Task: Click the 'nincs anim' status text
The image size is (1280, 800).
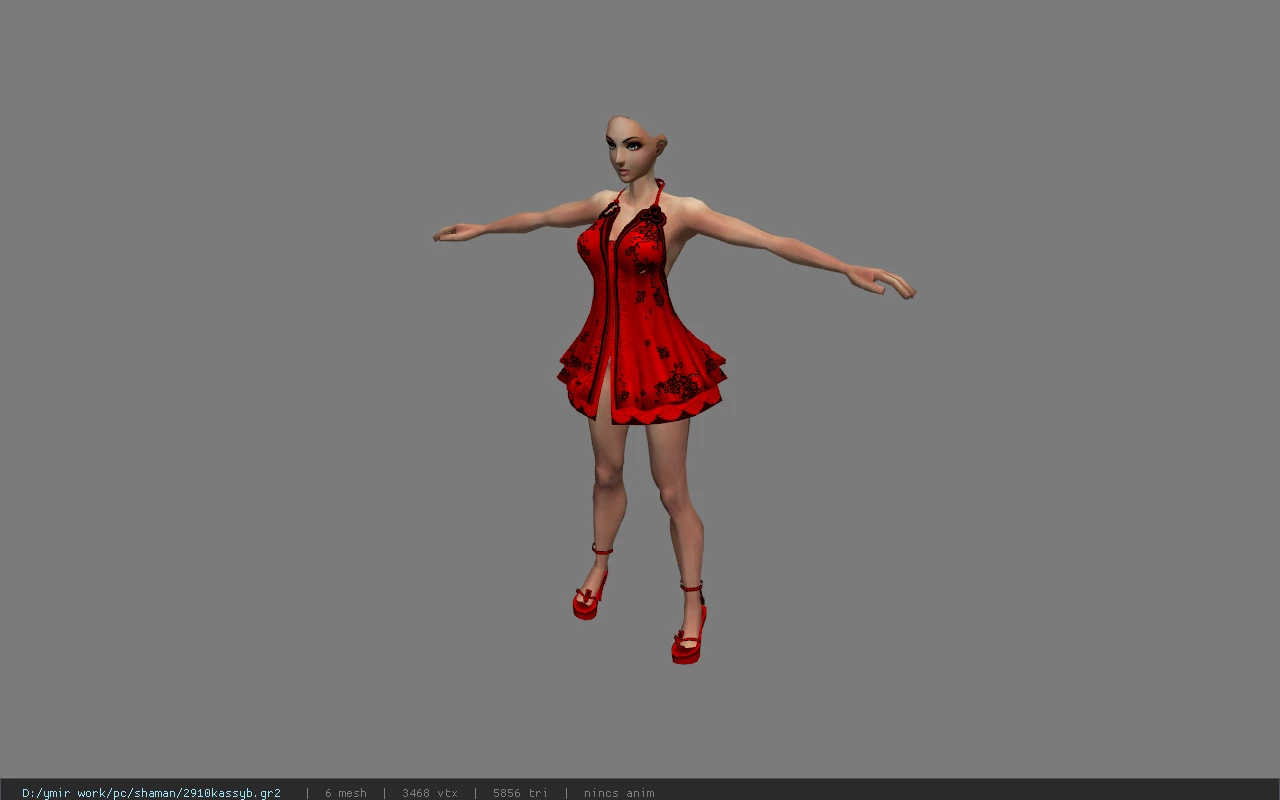Action: (619, 793)
